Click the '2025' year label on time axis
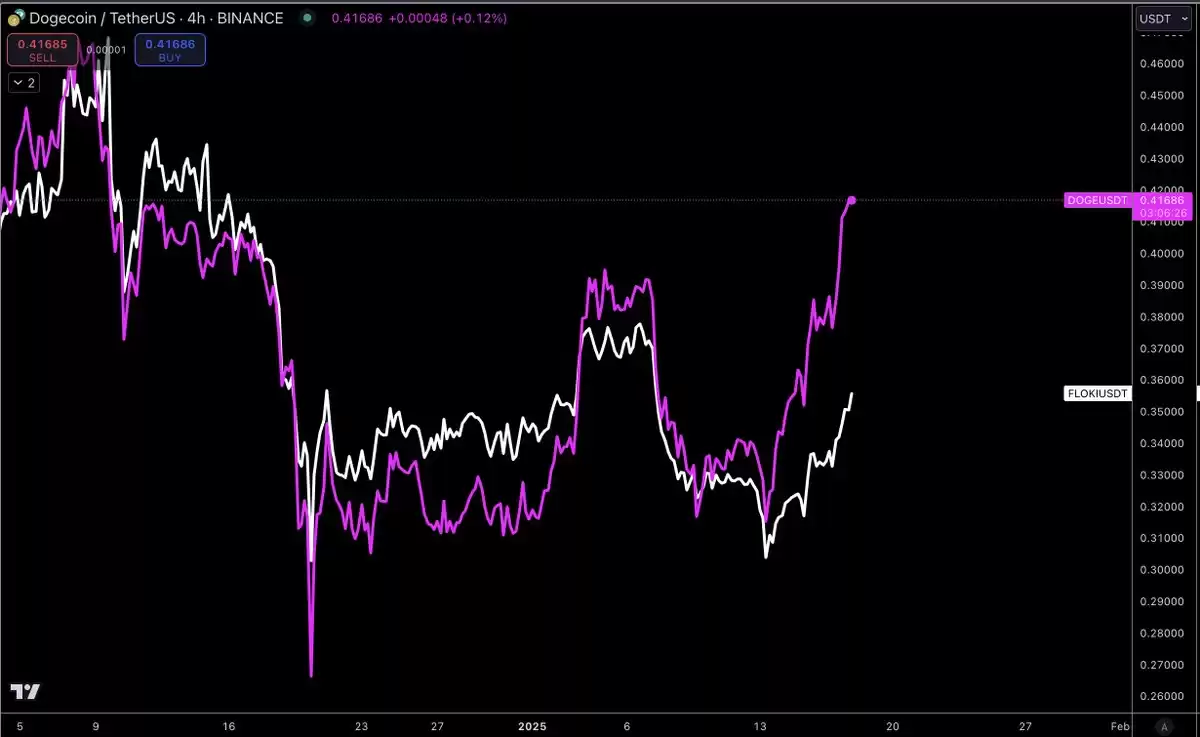 [532, 726]
